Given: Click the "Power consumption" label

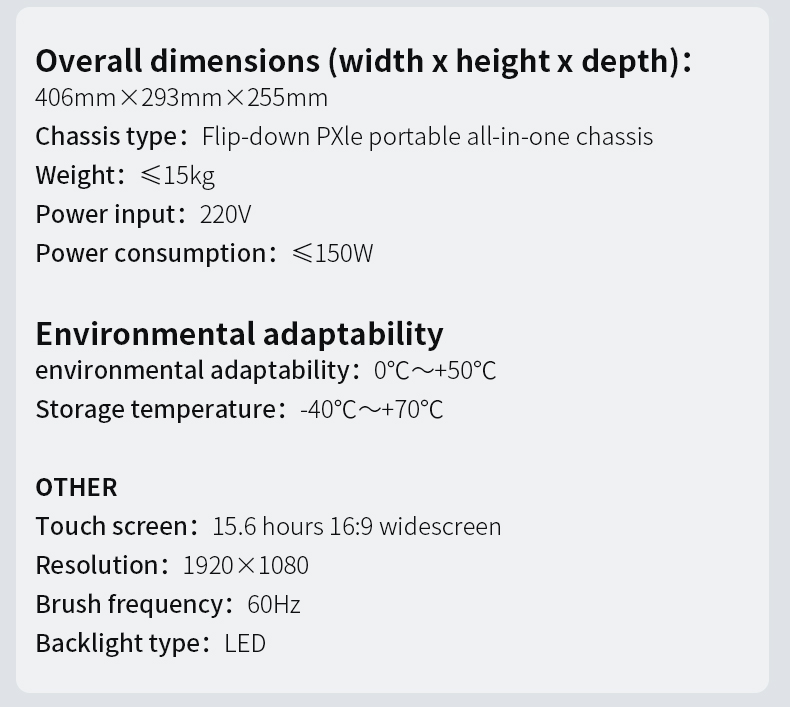Looking at the screenshot, I should 151,253.
